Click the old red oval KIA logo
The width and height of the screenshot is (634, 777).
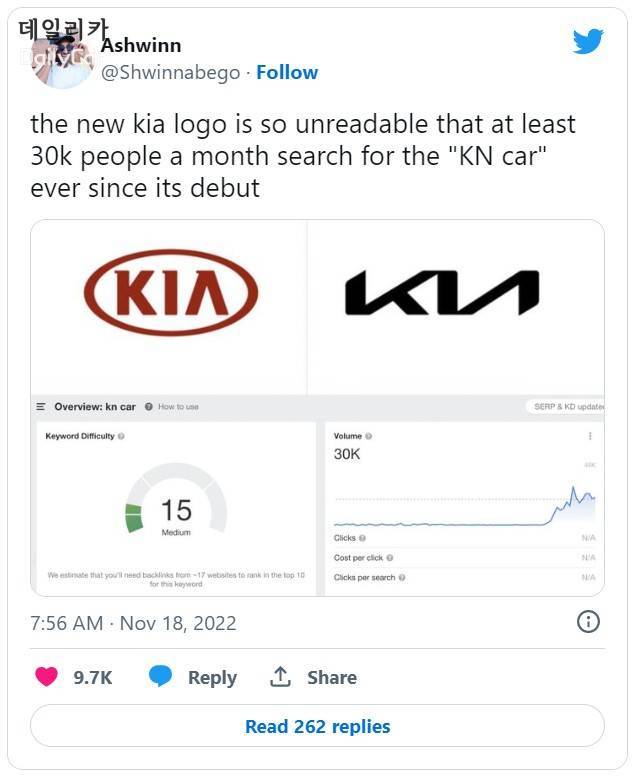[x=170, y=293]
